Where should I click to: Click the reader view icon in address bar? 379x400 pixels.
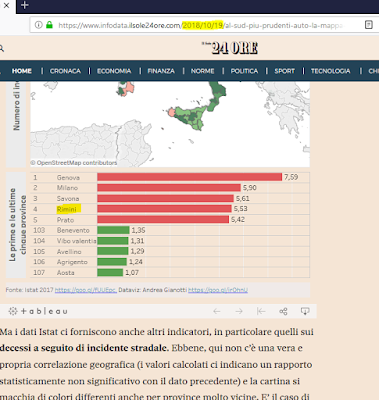click(x=368, y=25)
